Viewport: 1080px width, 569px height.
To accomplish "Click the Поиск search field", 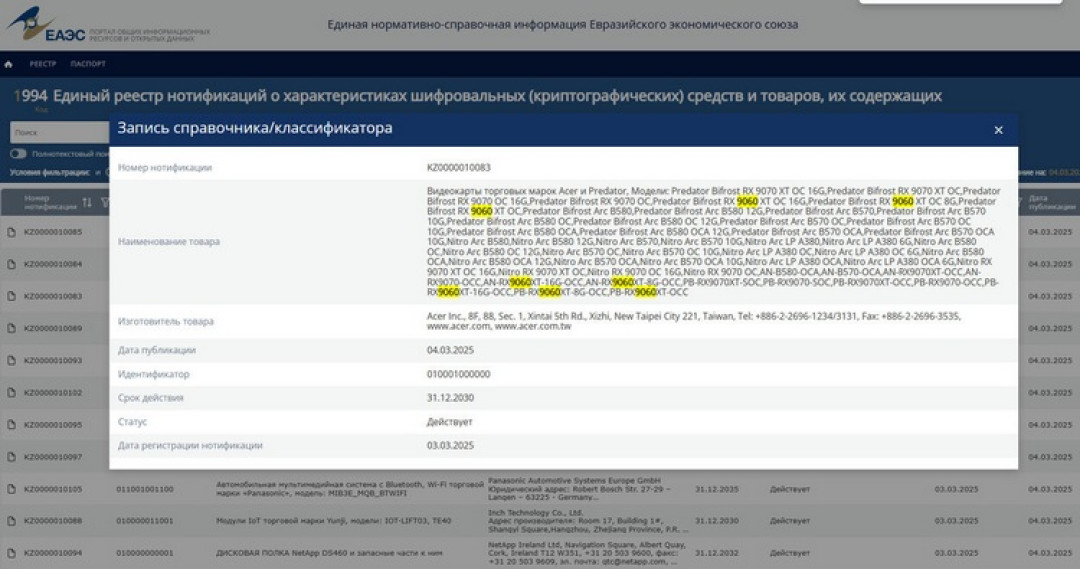I will 59,132.
